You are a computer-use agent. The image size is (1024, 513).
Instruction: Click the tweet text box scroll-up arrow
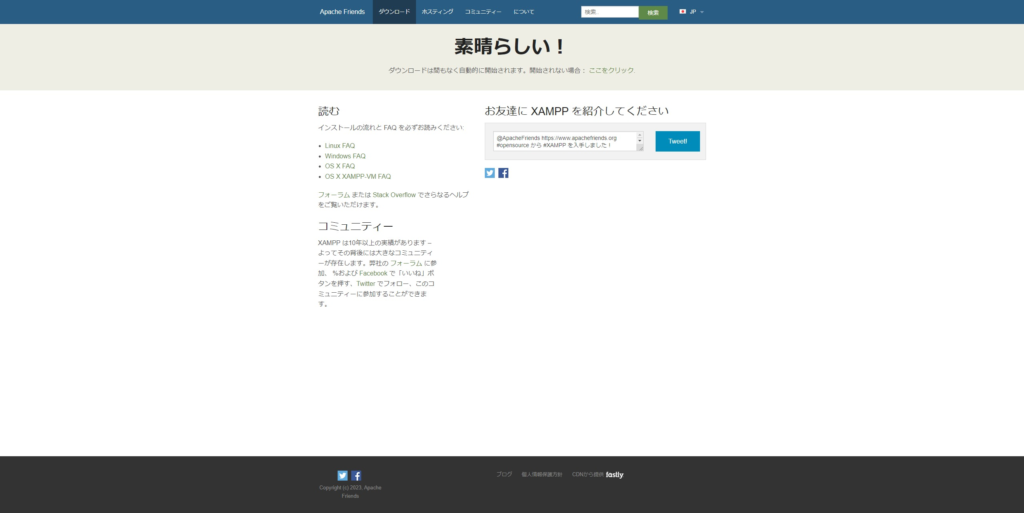pos(640,134)
